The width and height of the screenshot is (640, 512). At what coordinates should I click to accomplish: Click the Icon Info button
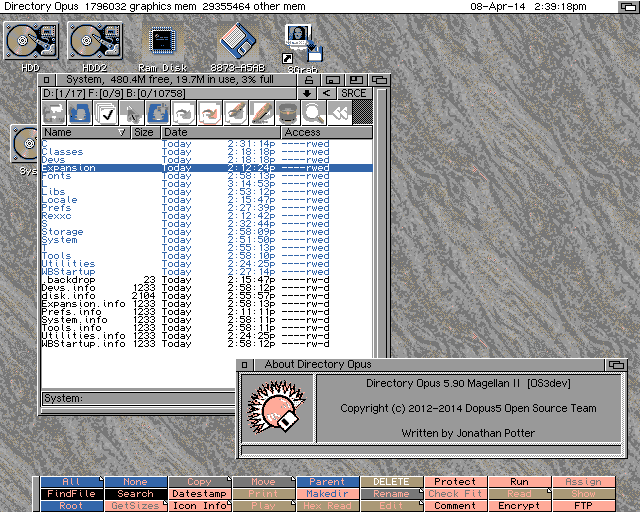point(200,506)
